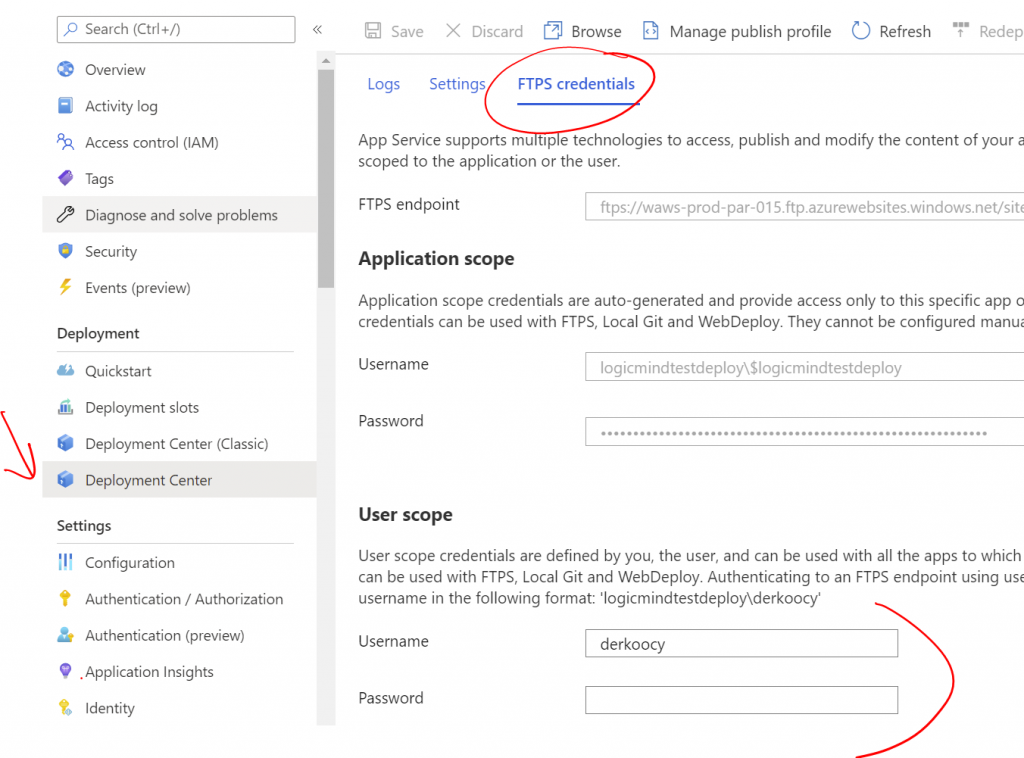Collapse the sidebar with double chevron

[317, 29]
